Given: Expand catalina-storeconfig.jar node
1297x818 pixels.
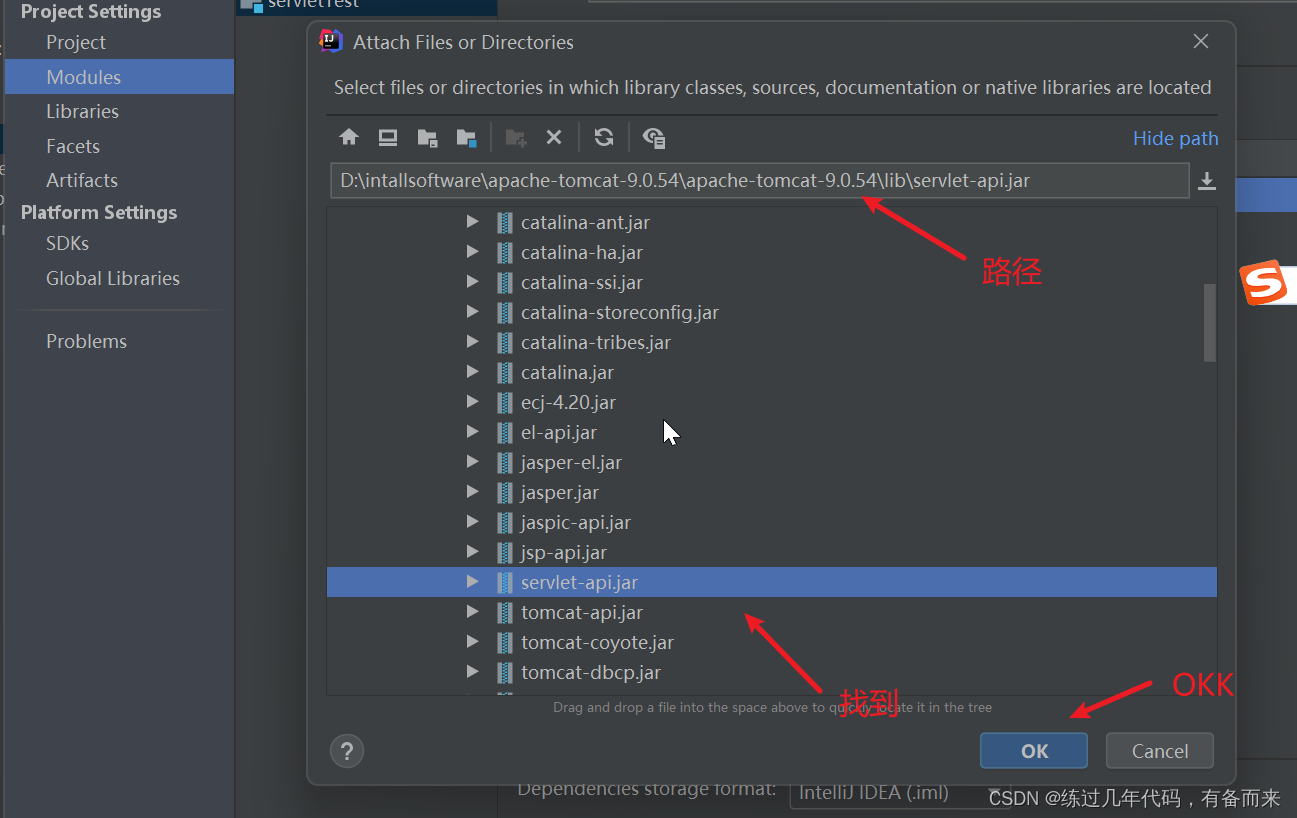Looking at the screenshot, I should click(473, 312).
